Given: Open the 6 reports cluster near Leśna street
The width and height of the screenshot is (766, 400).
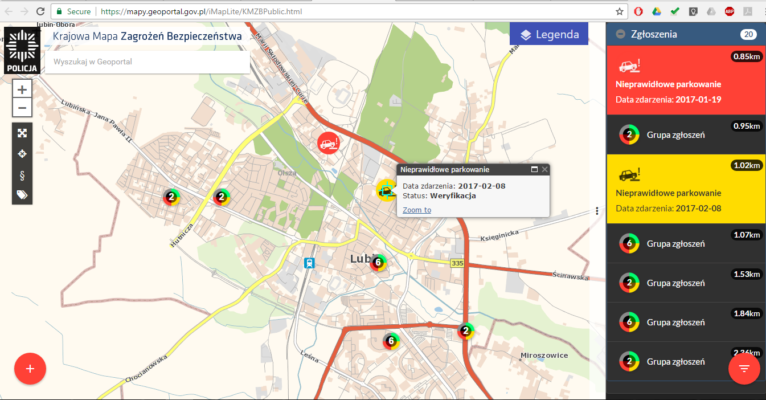Looking at the screenshot, I should click(x=391, y=341).
